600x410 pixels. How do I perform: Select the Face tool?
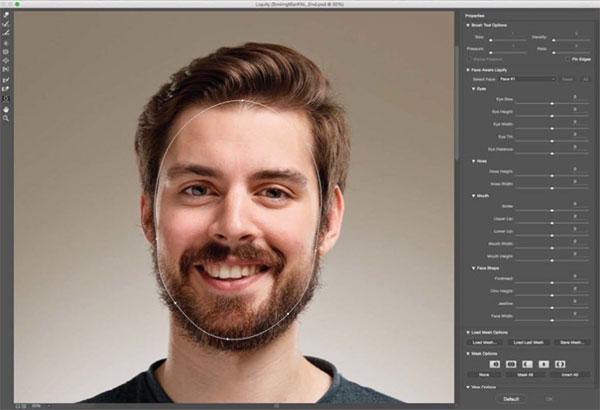click(6, 98)
